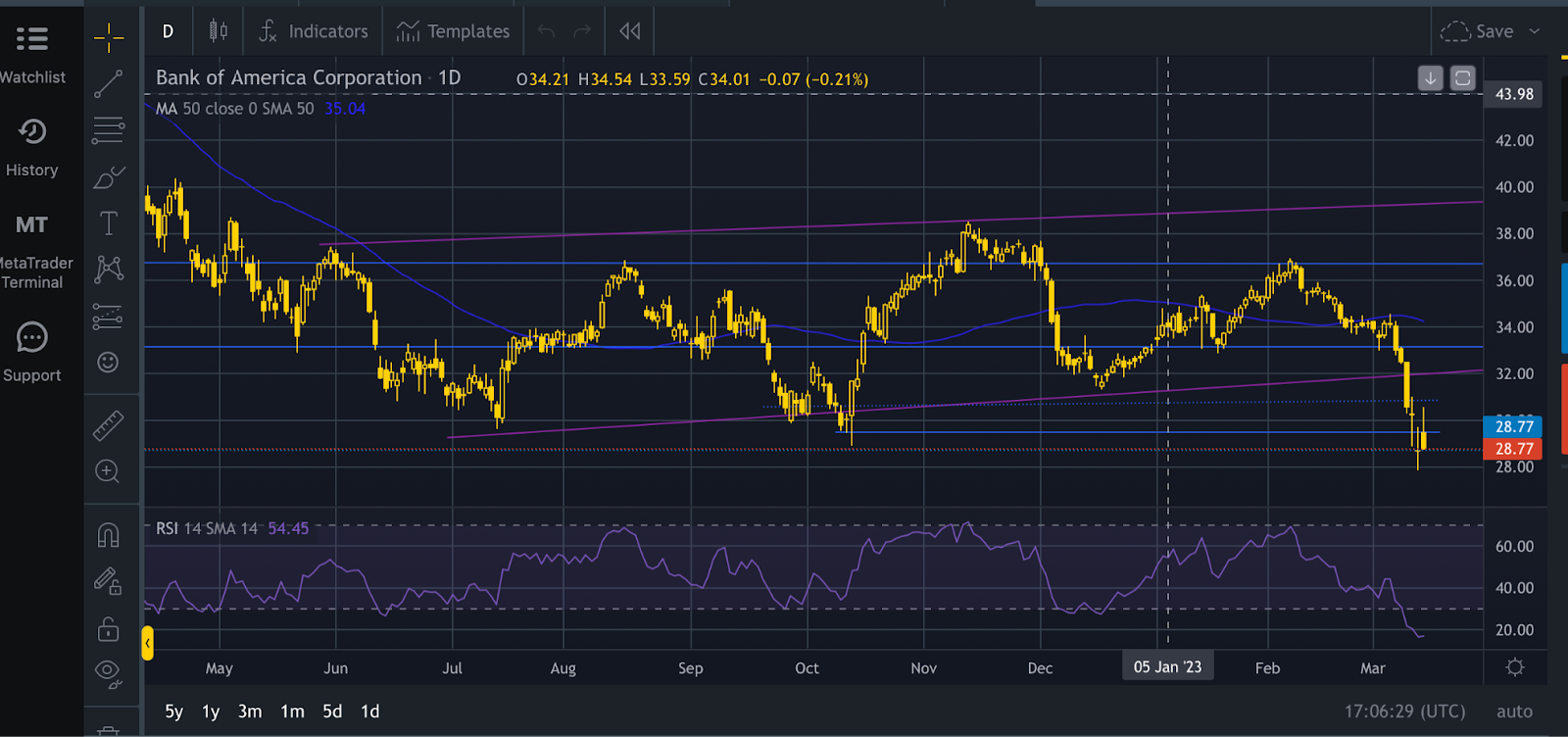The width and height of the screenshot is (1568, 737).
Task: Set time range to 3m
Action: [250, 712]
